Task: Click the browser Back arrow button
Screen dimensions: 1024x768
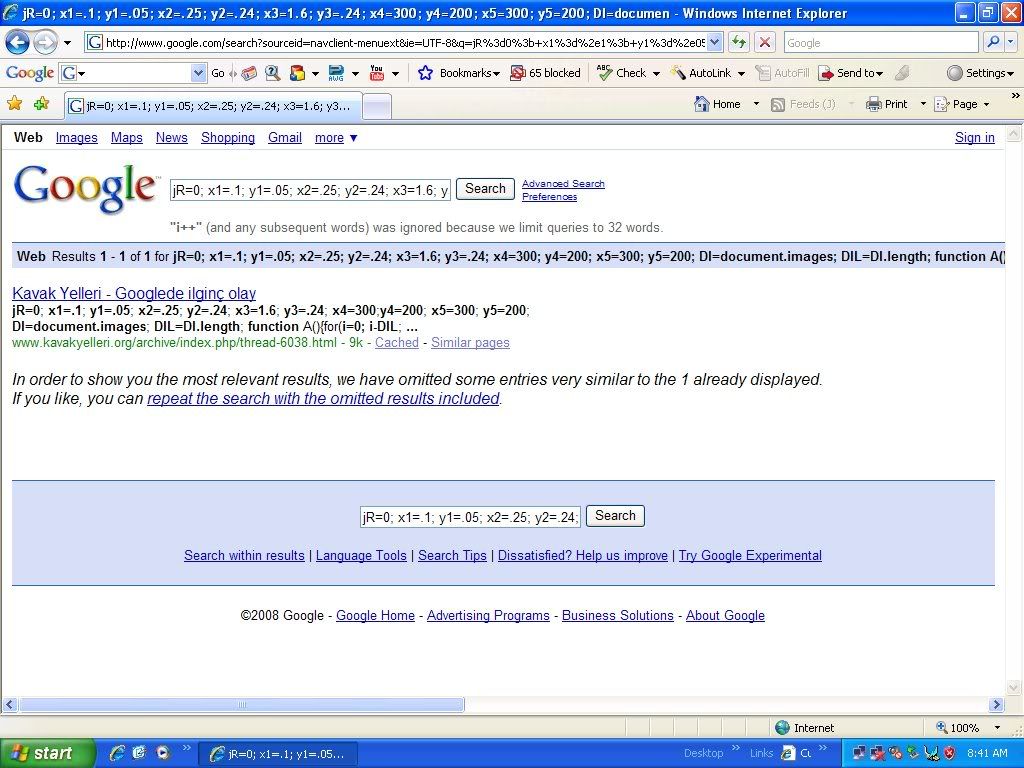Action: coord(18,42)
